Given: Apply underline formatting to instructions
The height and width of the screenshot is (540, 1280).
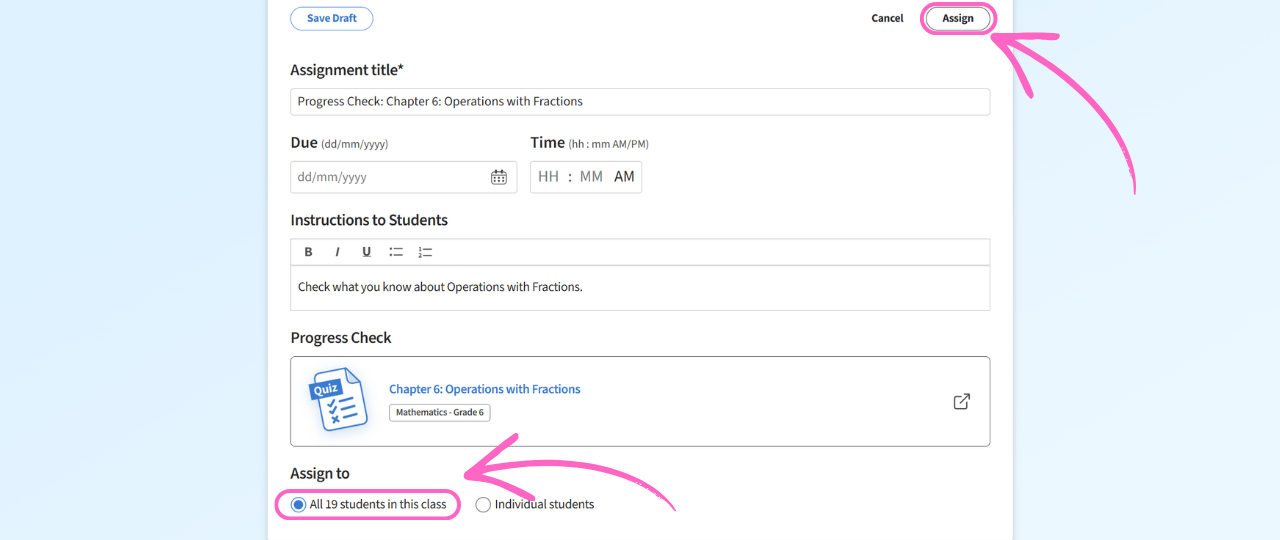Looking at the screenshot, I should tap(366, 252).
